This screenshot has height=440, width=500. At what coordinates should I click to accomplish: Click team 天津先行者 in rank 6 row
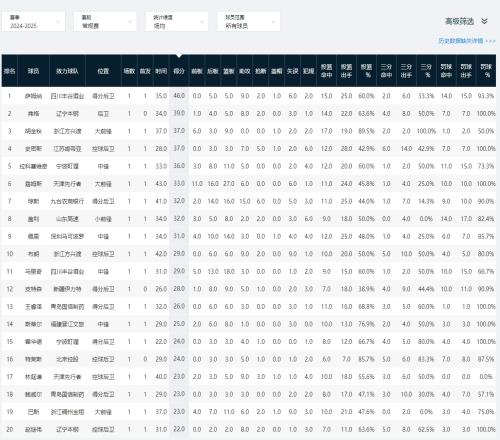[x=67, y=184]
